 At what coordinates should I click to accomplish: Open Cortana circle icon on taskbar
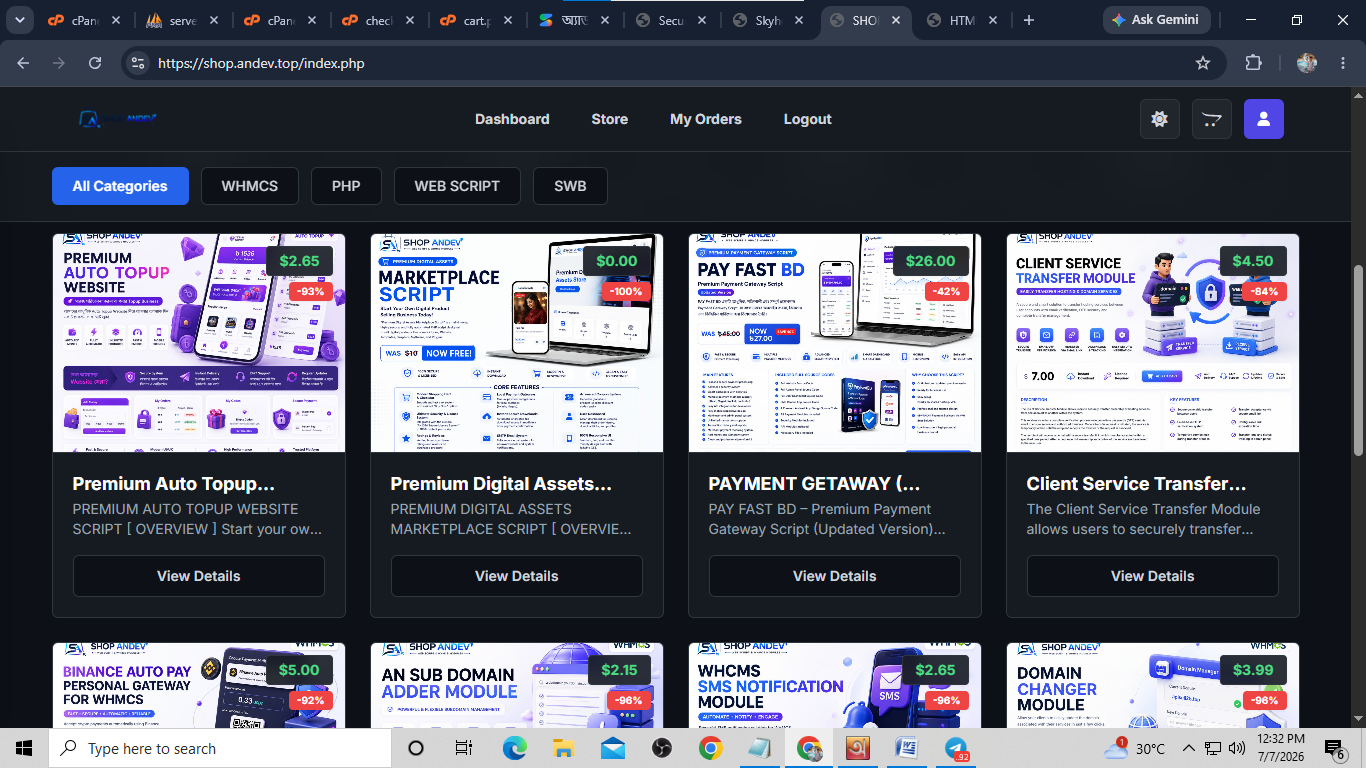416,748
